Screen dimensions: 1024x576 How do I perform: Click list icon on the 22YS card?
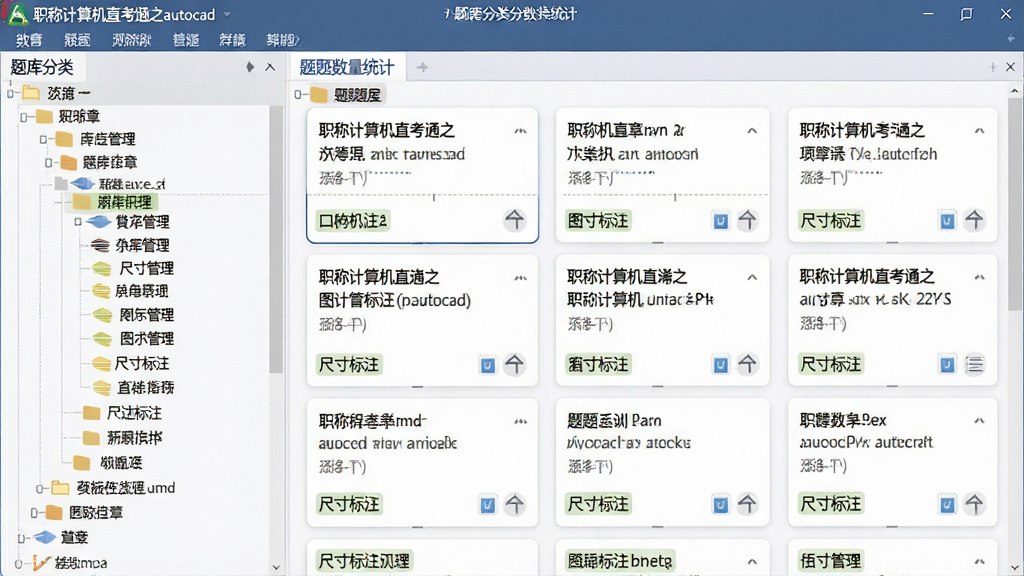tap(974, 364)
